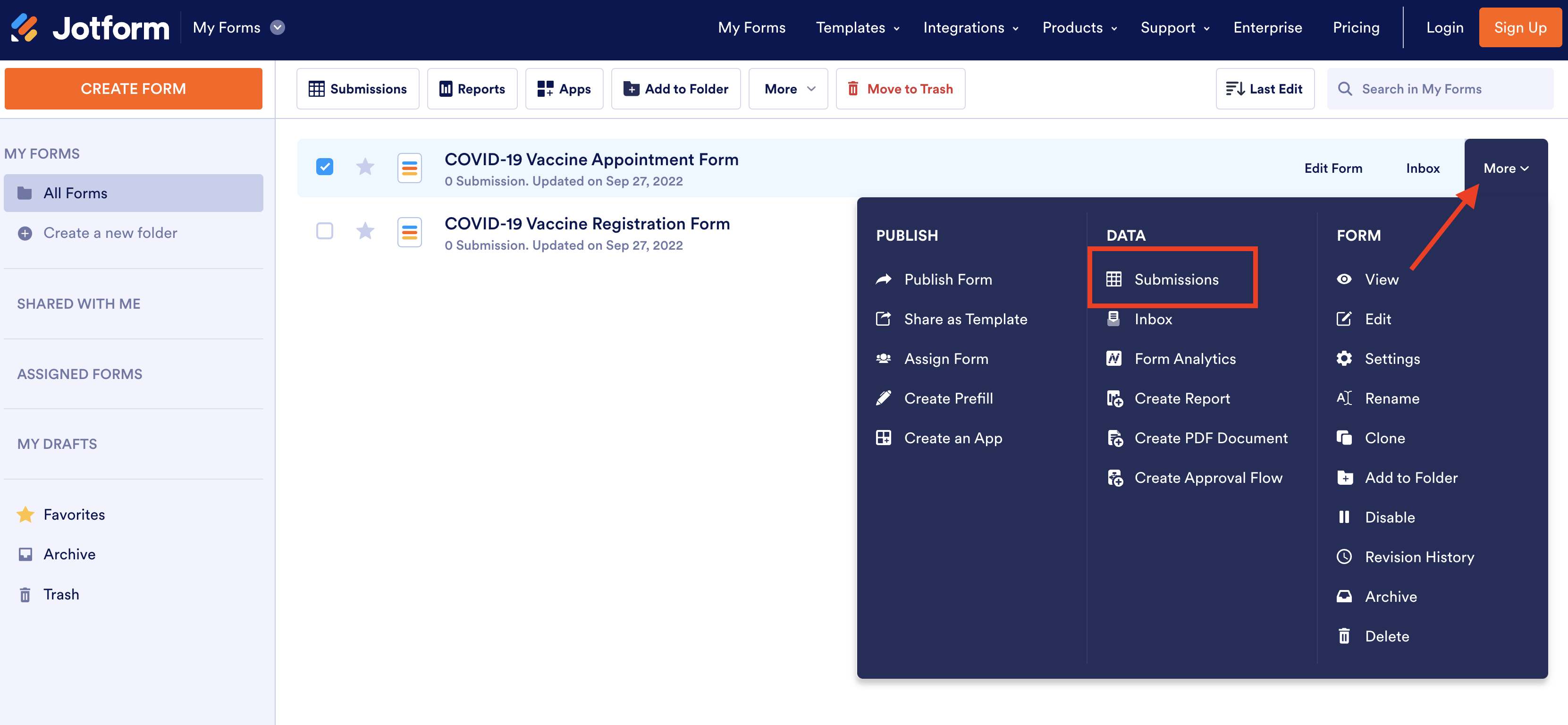This screenshot has width=1568, height=725.
Task: Disable the form via pause option
Action: pyautogui.click(x=1389, y=517)
